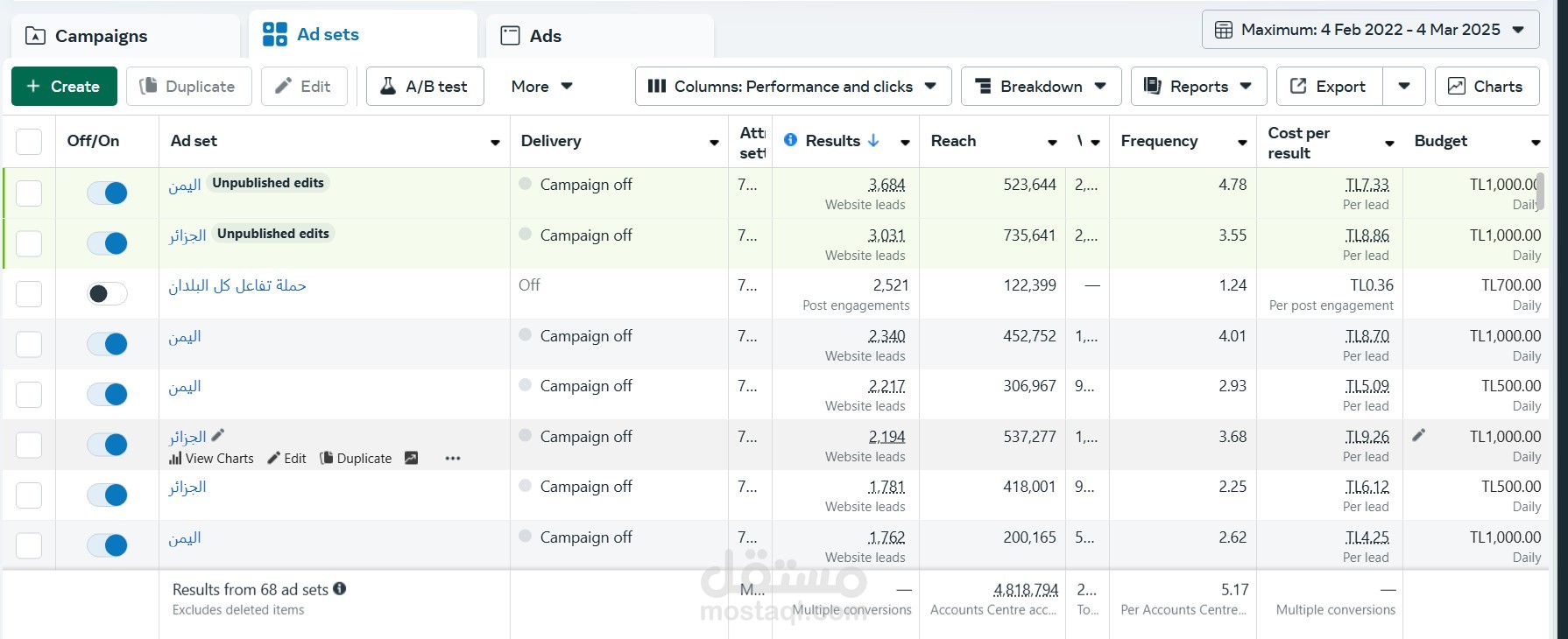Turn on the 'حملة تفاعل كل البلدان' ad set toggle

click(x=107, y=294)
